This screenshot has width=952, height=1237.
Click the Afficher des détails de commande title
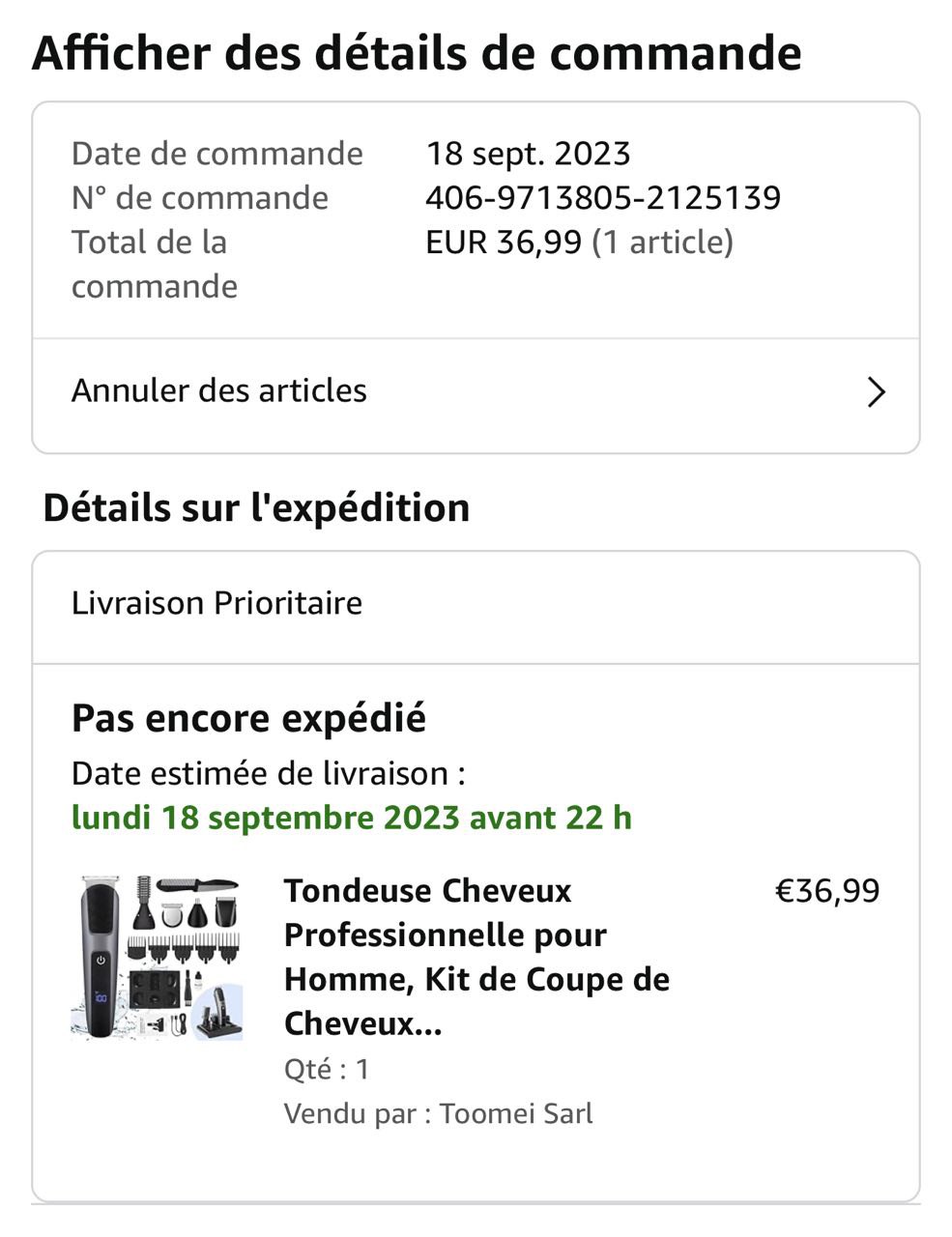pos(417,52)
